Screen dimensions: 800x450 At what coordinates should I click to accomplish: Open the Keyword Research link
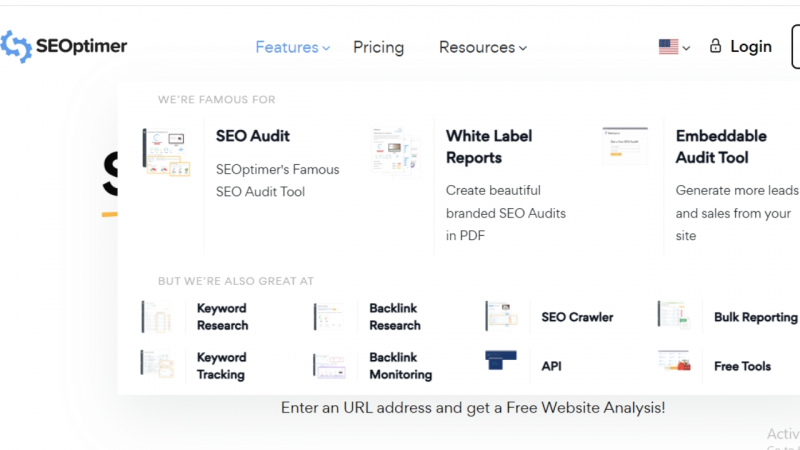tap(222, 317)
